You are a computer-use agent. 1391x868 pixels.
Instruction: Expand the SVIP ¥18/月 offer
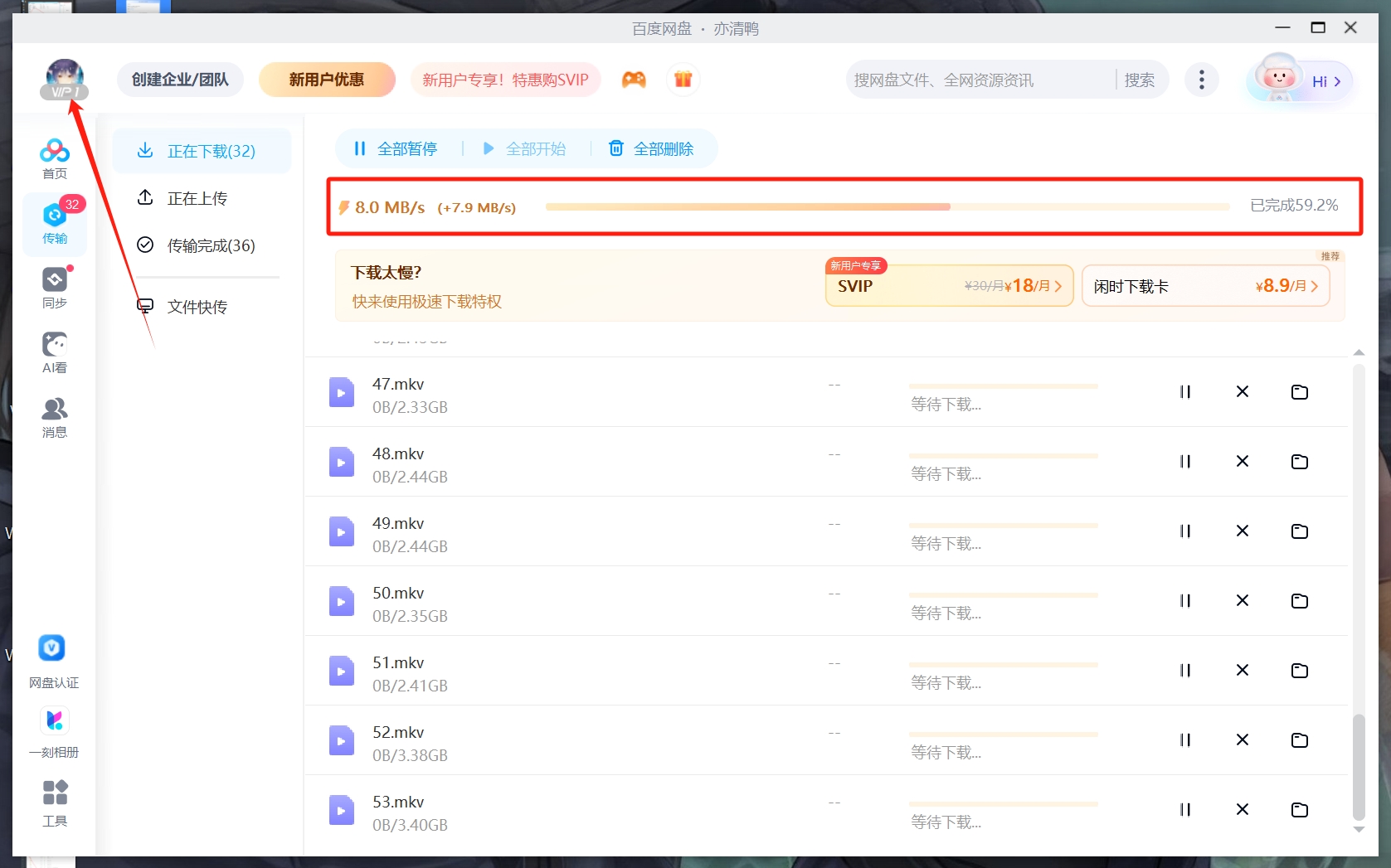coord(949,286)
